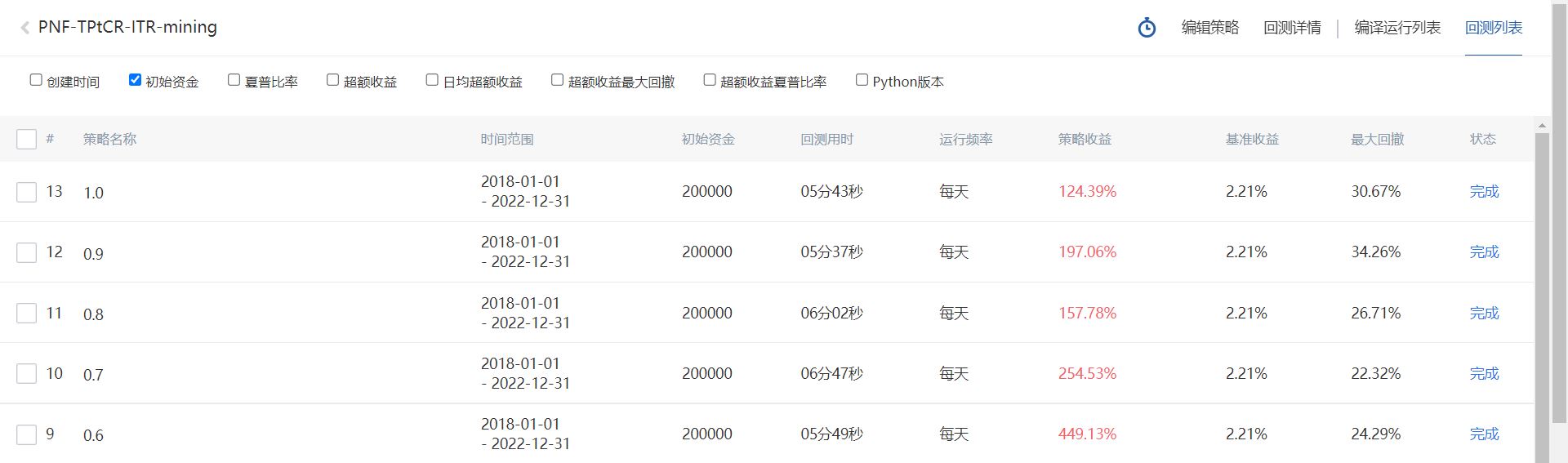Click 完成 link in row 9

click(x=1483, y=434)
